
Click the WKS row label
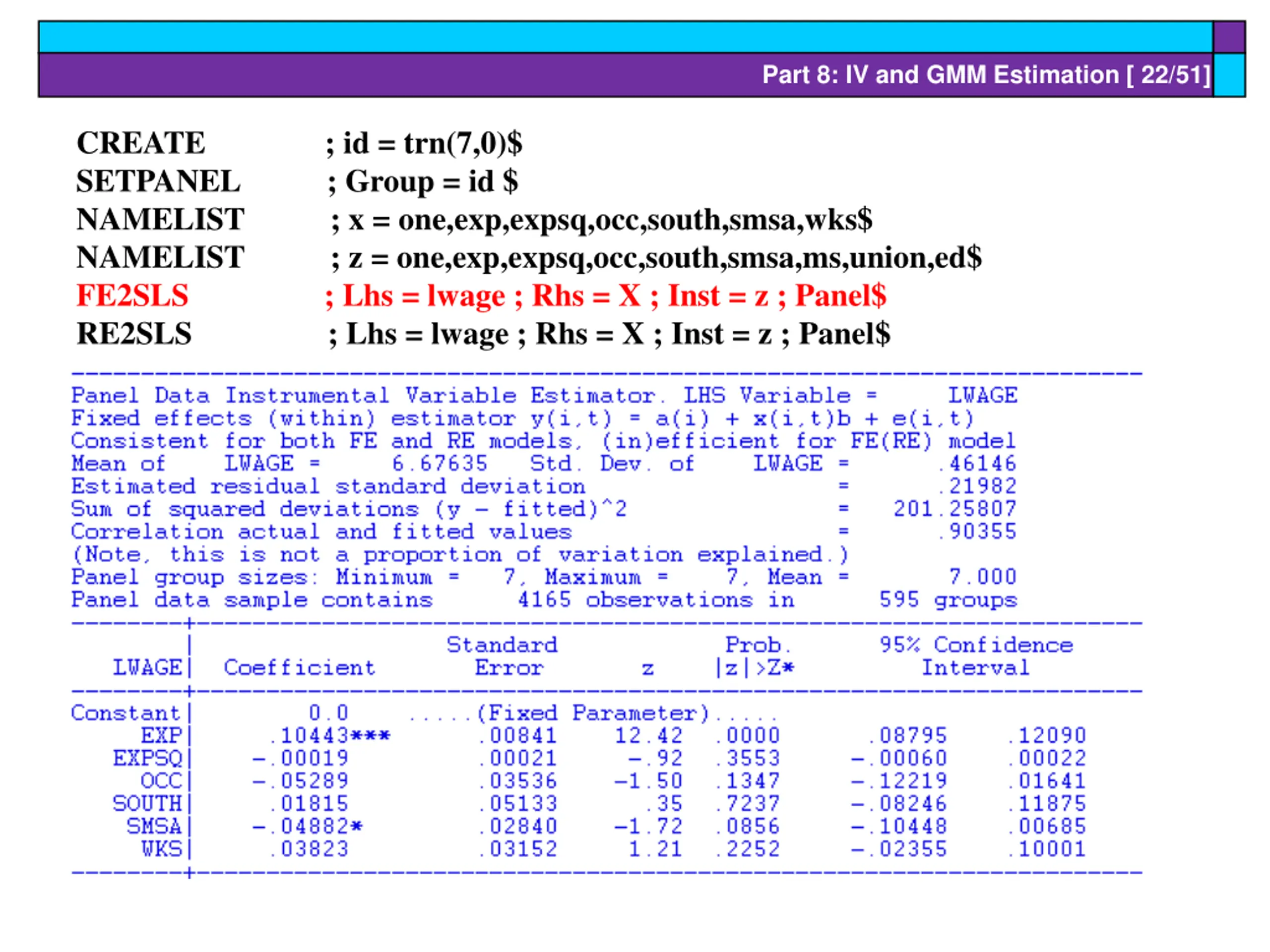[161, 849]
